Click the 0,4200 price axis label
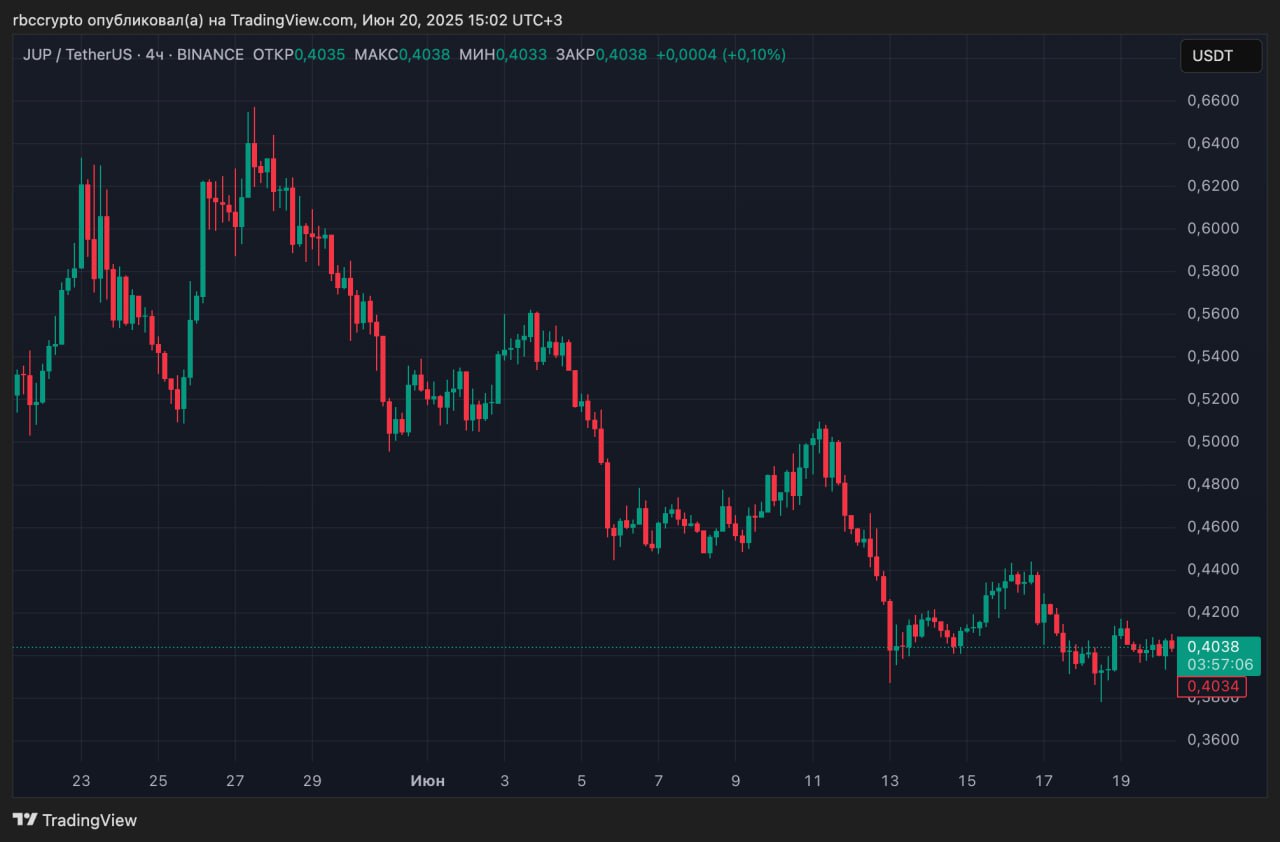The width and height of the screenshot is (1280, 842). click(1213, 611)
